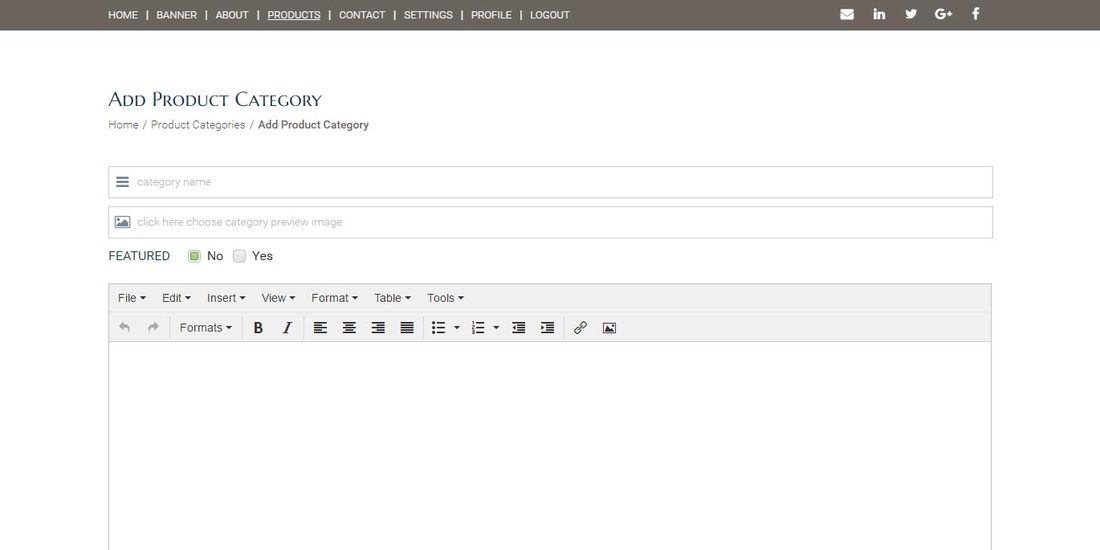
Task: Open the editor Format menu
Action: [x=335, y=298]
